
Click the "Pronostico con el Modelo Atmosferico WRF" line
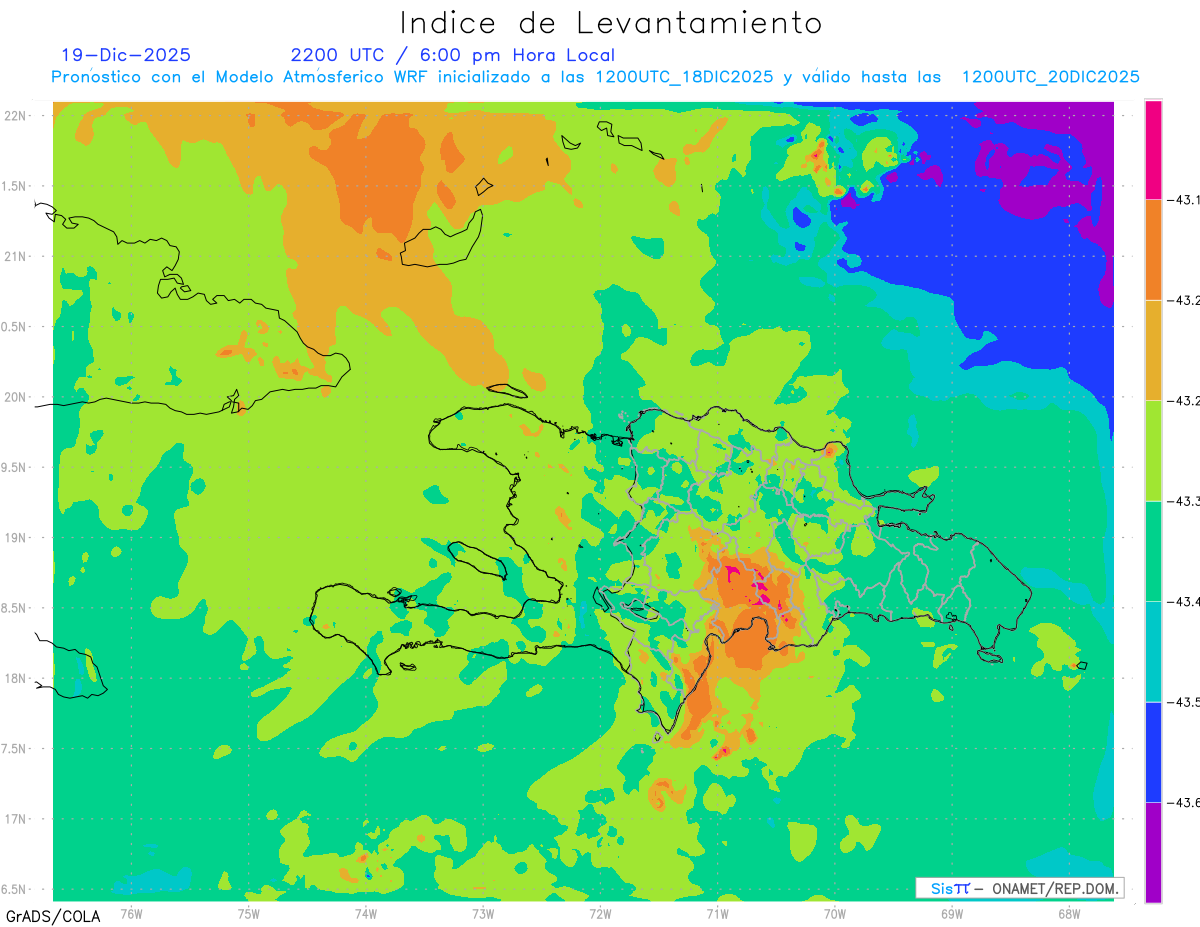point(596,77)
